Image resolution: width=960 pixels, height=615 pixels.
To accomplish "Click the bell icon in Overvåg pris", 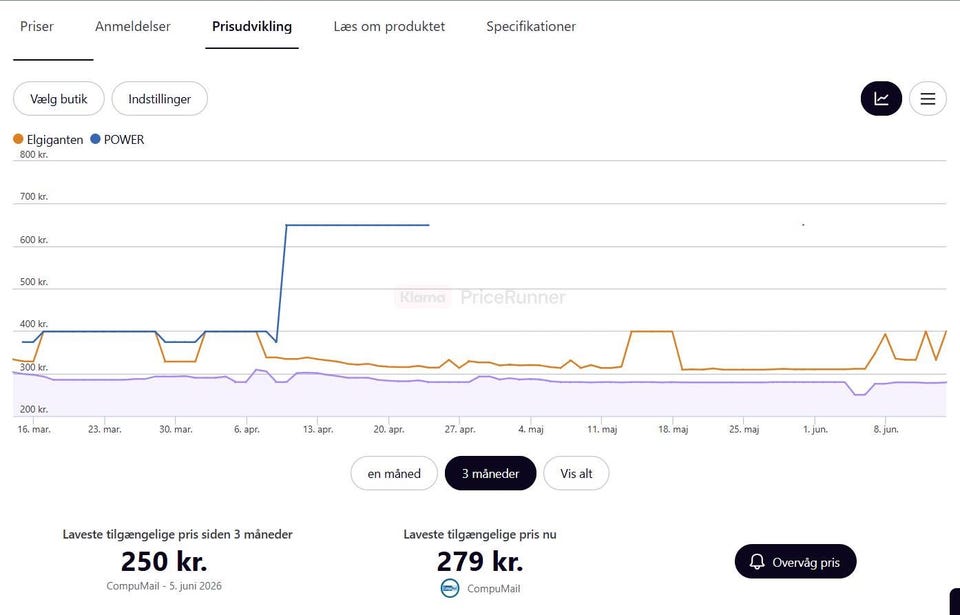I will (x=757, y=562).
